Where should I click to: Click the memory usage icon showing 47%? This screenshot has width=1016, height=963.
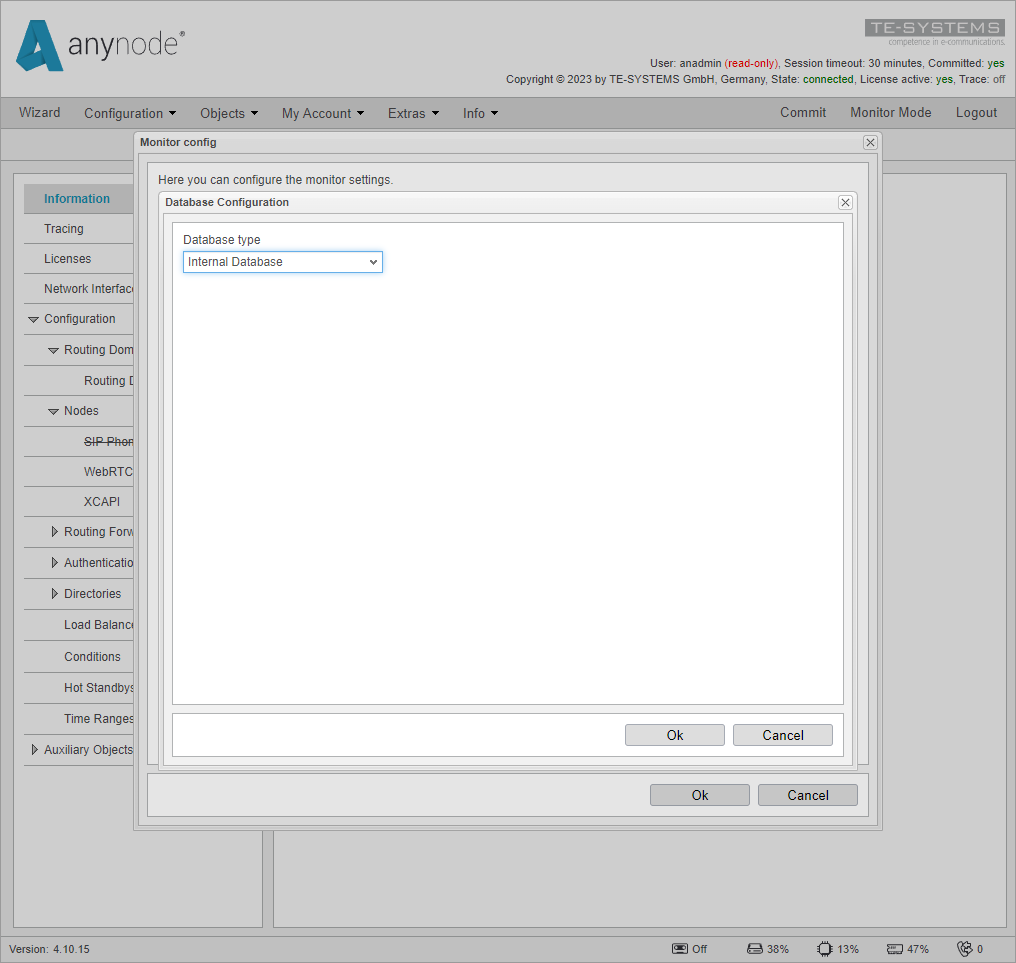point(893,948)
